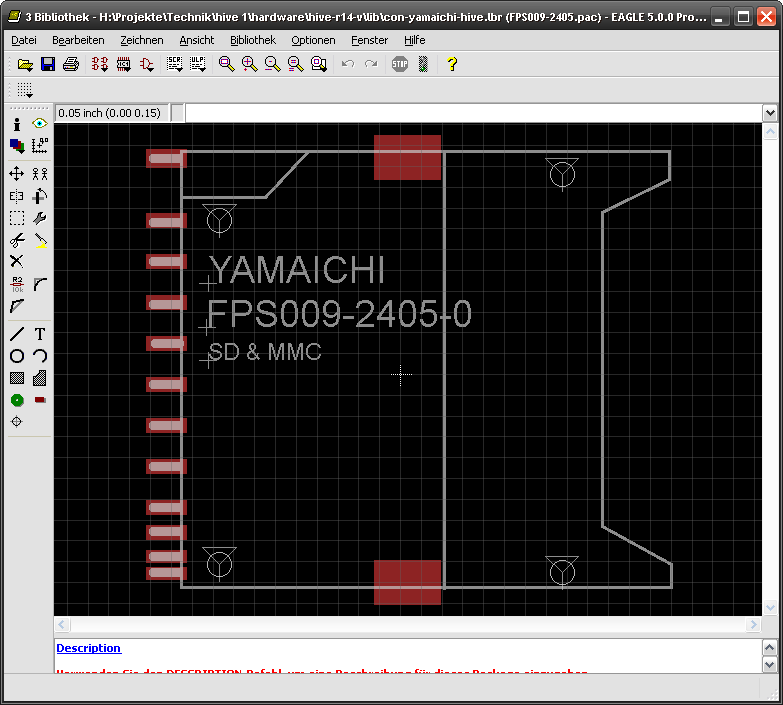Click into the command line input field
This screenshot has height=705, width=783.
coord(470,113)
